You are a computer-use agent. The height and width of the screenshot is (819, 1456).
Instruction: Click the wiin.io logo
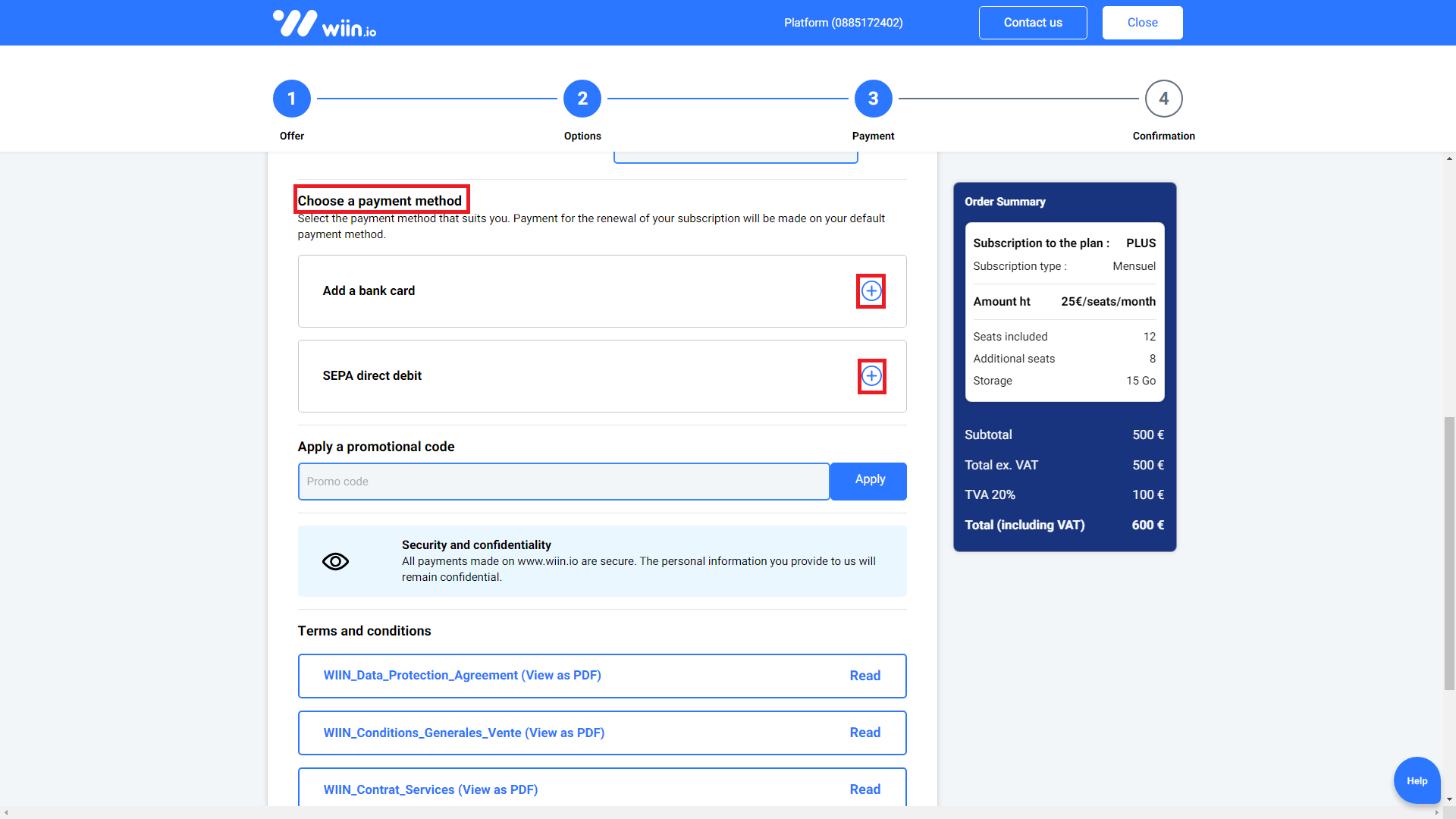[x=325, y=24]
